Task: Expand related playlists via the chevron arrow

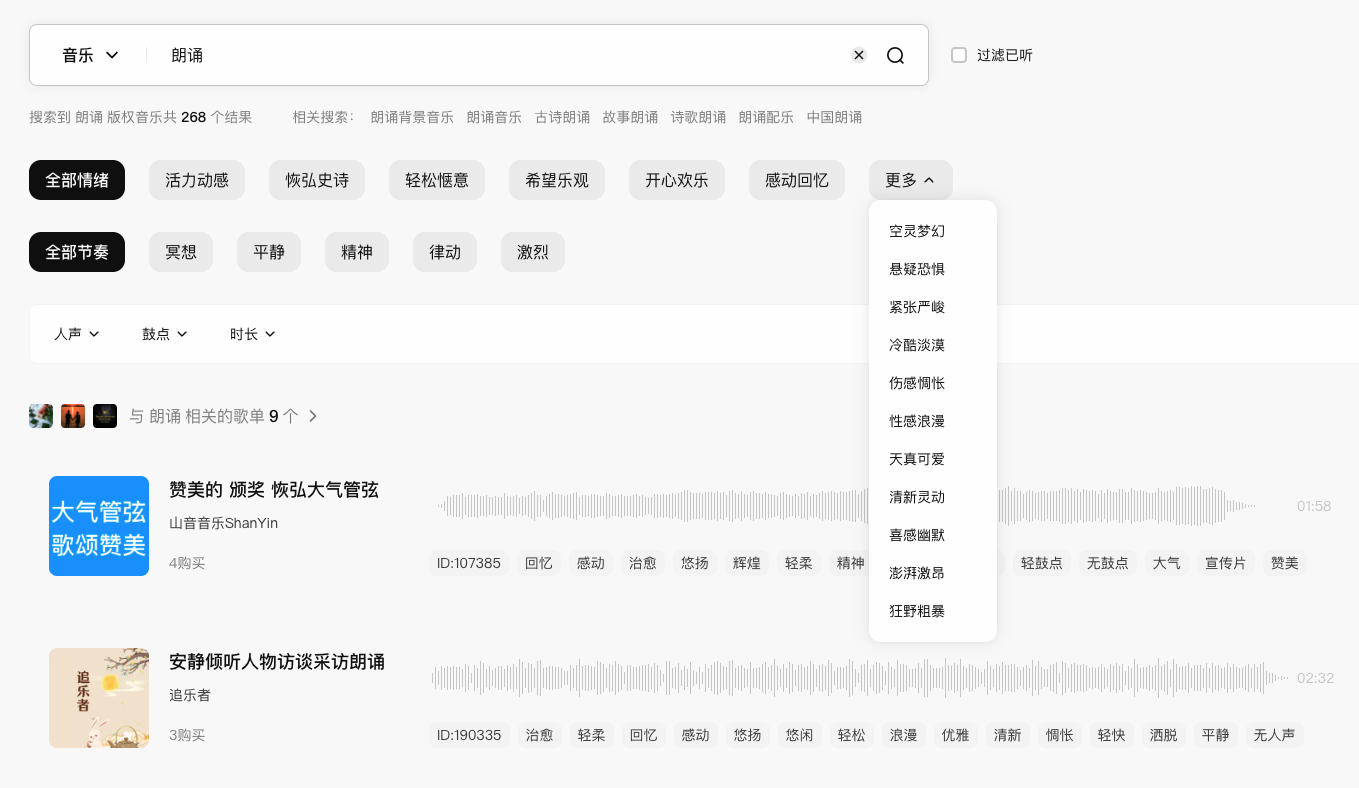Action: point(313,416)
